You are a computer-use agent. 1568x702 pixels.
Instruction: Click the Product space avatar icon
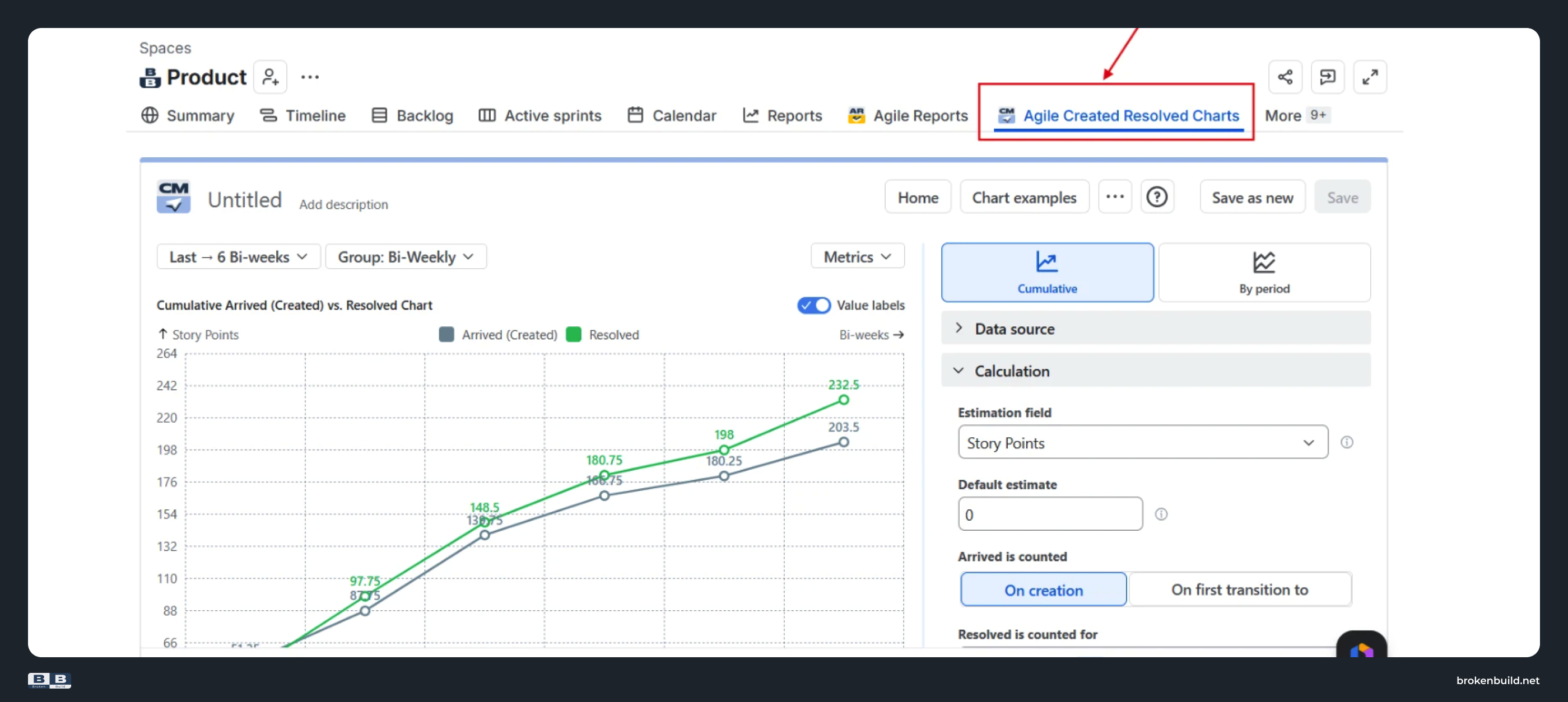(x=150, y=78)
